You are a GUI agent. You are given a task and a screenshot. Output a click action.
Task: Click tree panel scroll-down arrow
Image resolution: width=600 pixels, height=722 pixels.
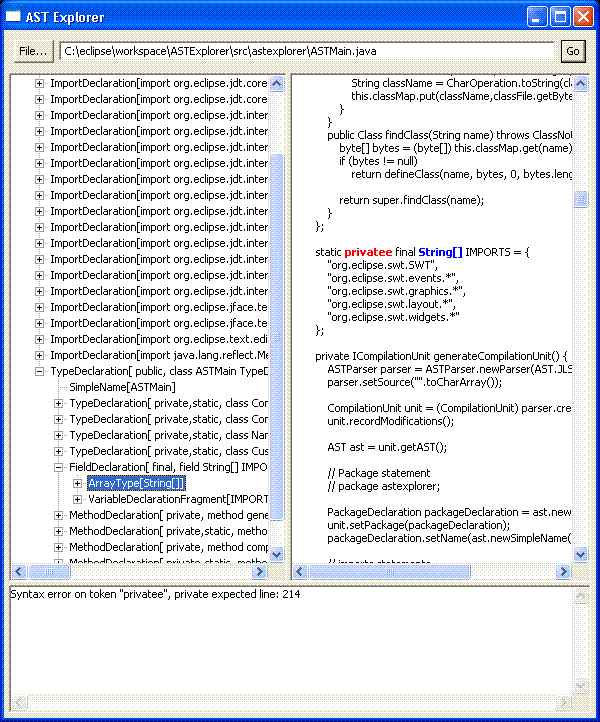click(x=277, y=554)
